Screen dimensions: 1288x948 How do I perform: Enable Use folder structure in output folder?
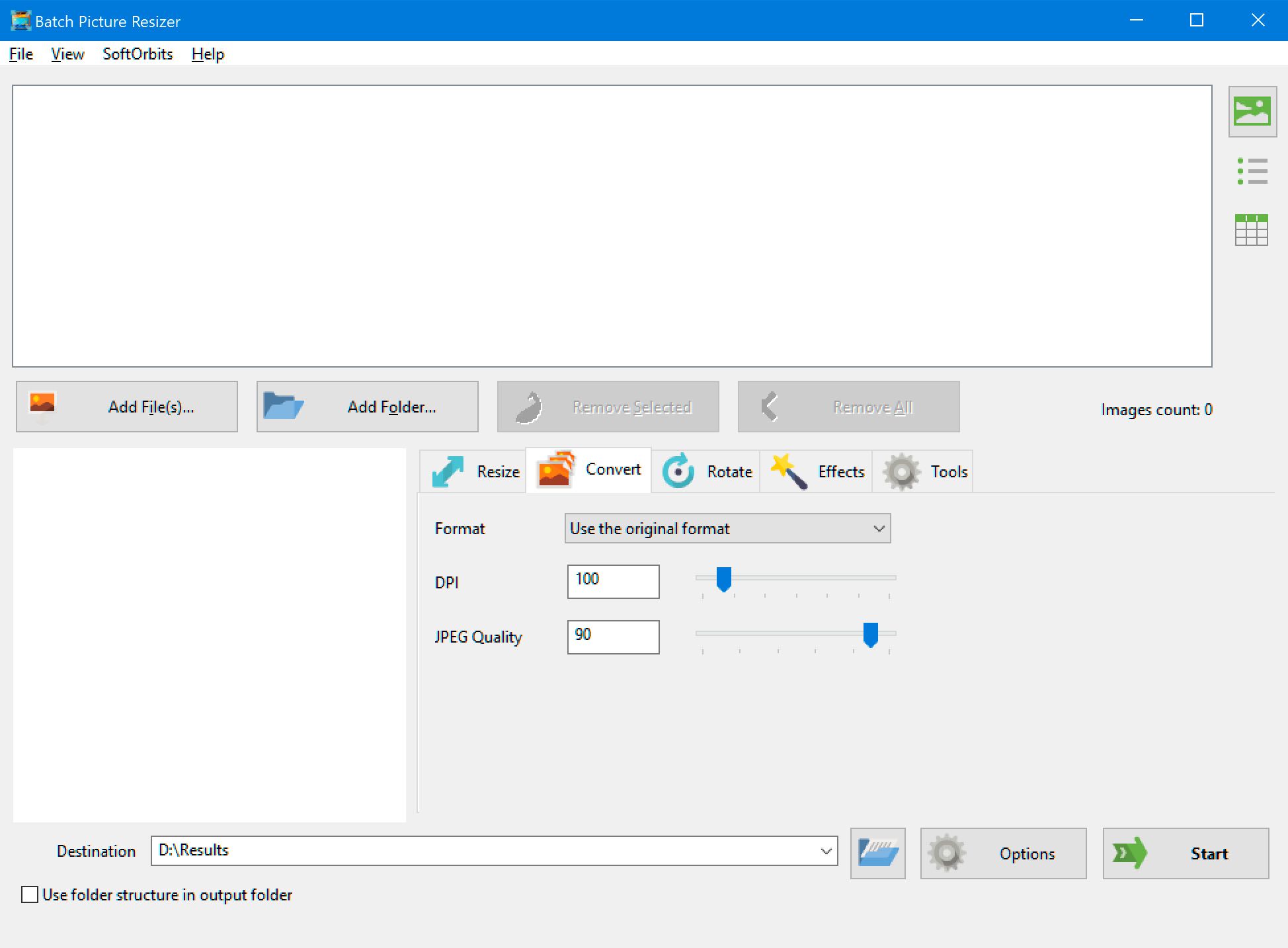pyautogui.click(x=27, y=895)
